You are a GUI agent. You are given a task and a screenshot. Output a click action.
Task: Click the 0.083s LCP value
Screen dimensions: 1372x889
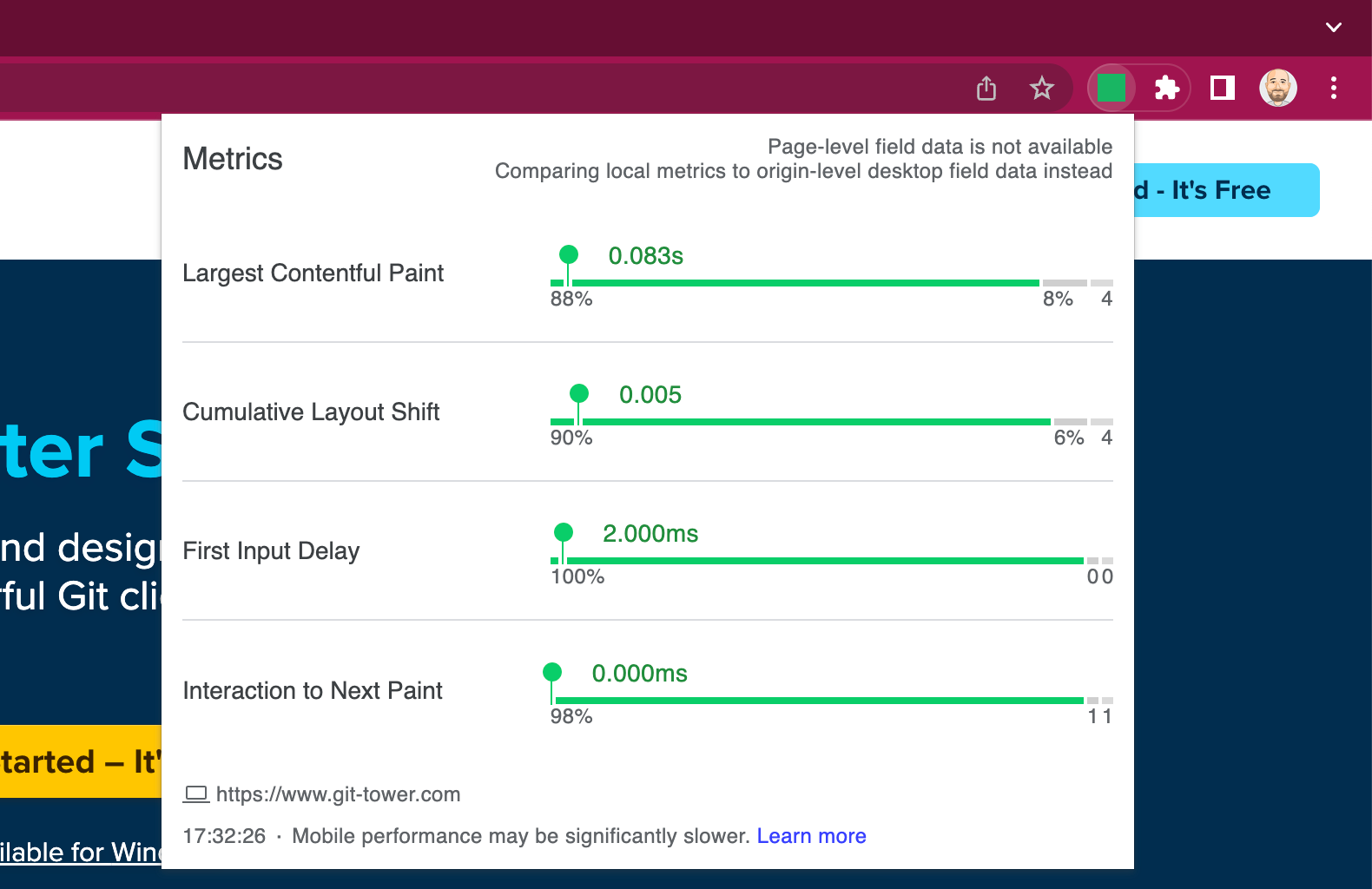[645, 256]
